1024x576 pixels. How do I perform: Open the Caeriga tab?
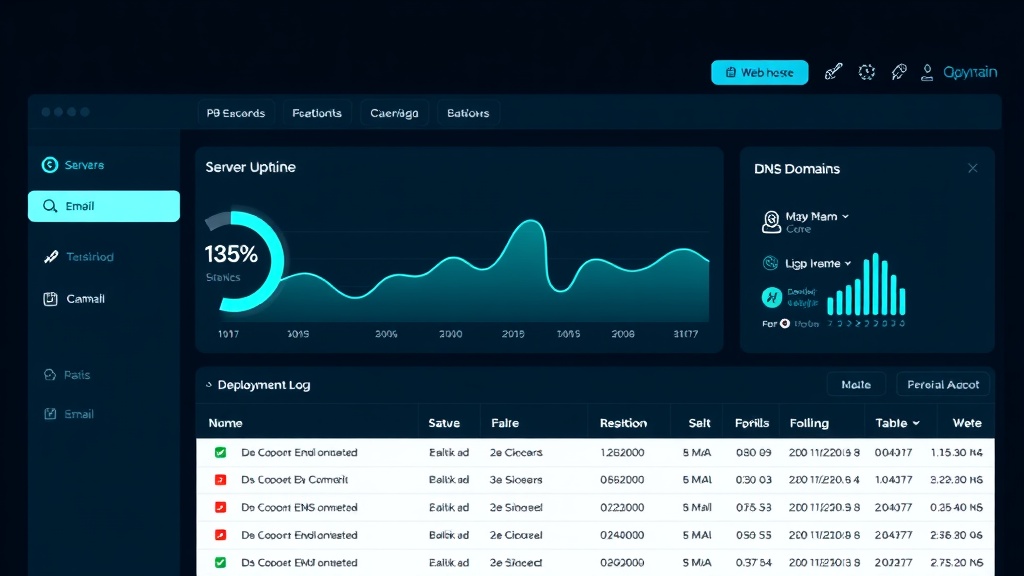point(394,112)
